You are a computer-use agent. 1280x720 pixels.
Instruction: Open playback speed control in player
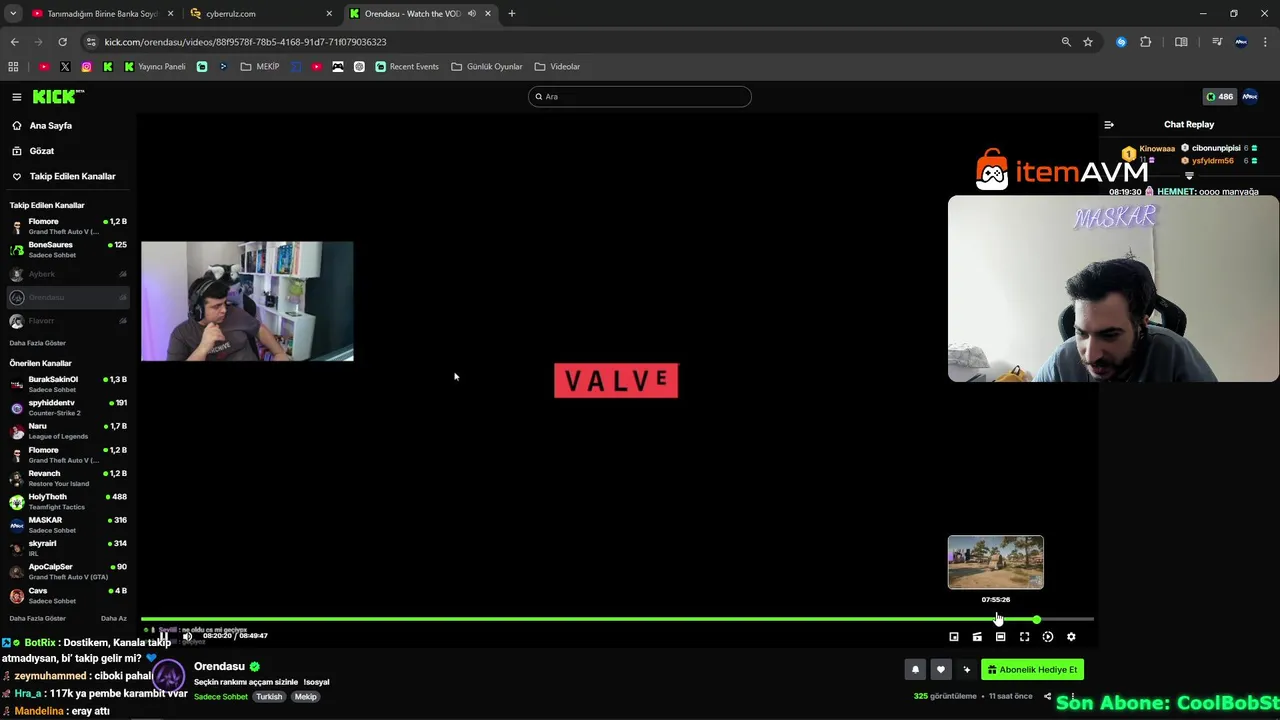click(1047, 637)
